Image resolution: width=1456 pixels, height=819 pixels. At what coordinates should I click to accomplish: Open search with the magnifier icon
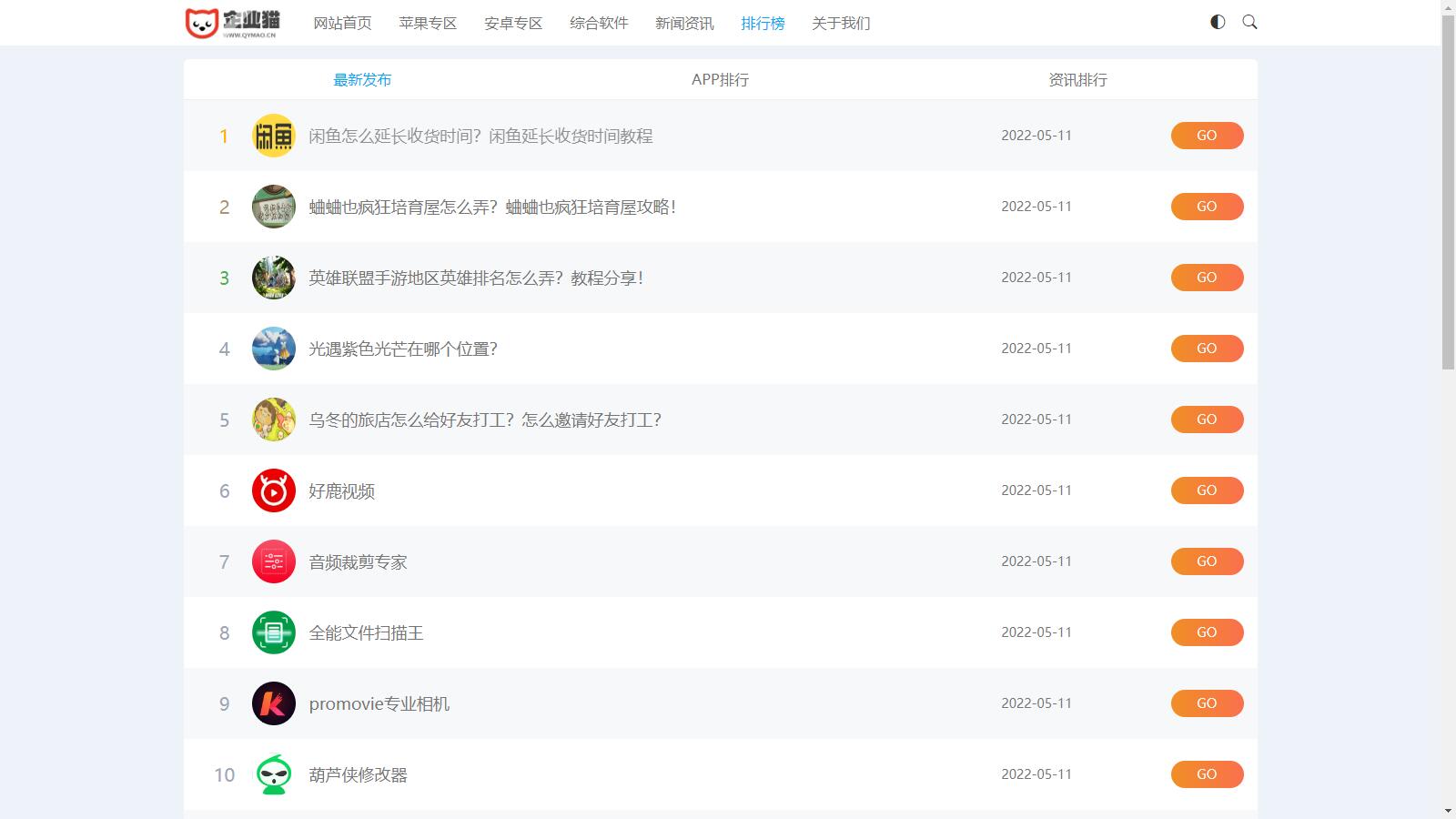1249,22
